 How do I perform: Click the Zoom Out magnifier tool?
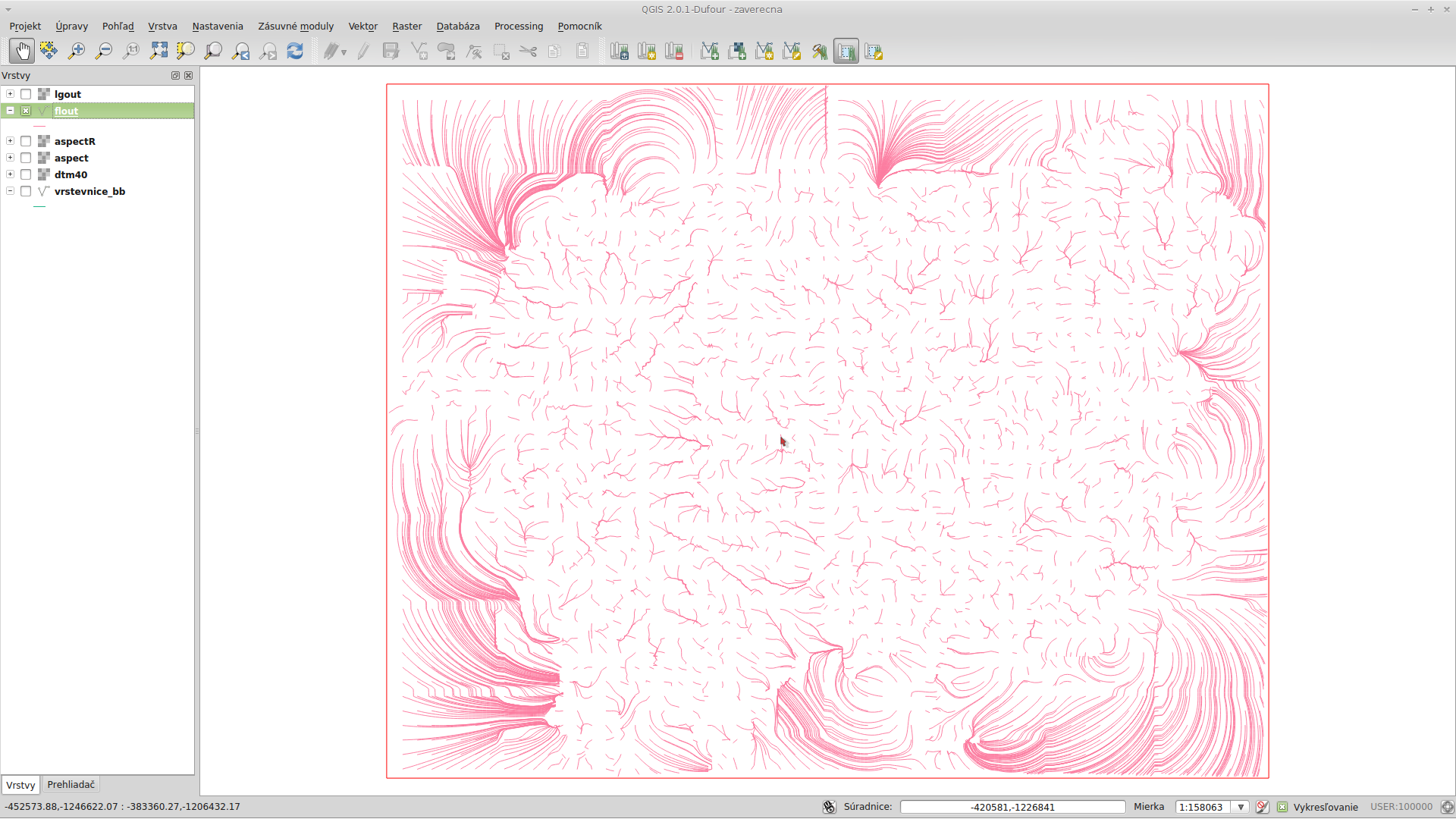click(x=104, y=52)
